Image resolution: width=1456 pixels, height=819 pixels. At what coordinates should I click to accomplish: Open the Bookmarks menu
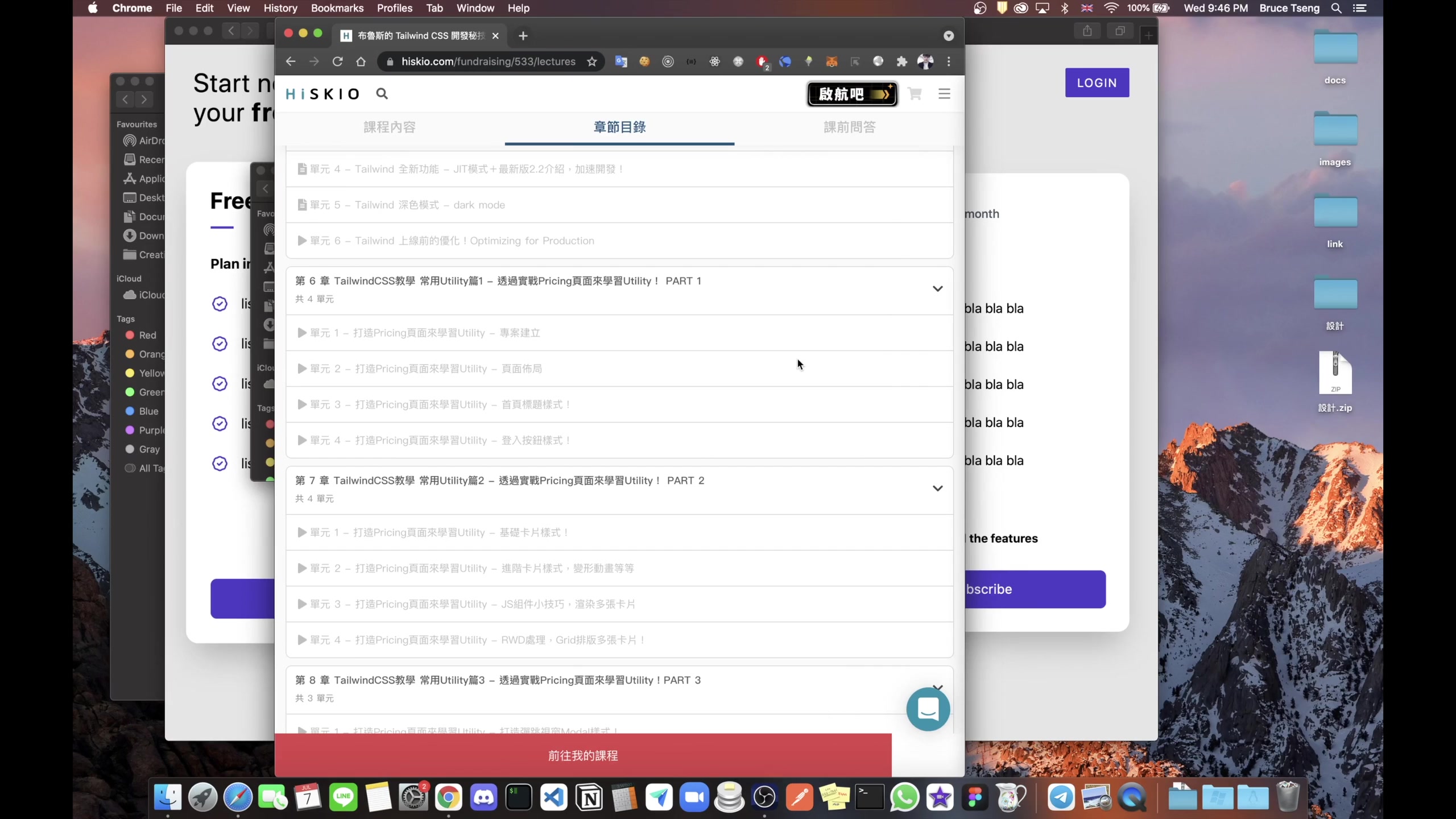coord(337,8)
